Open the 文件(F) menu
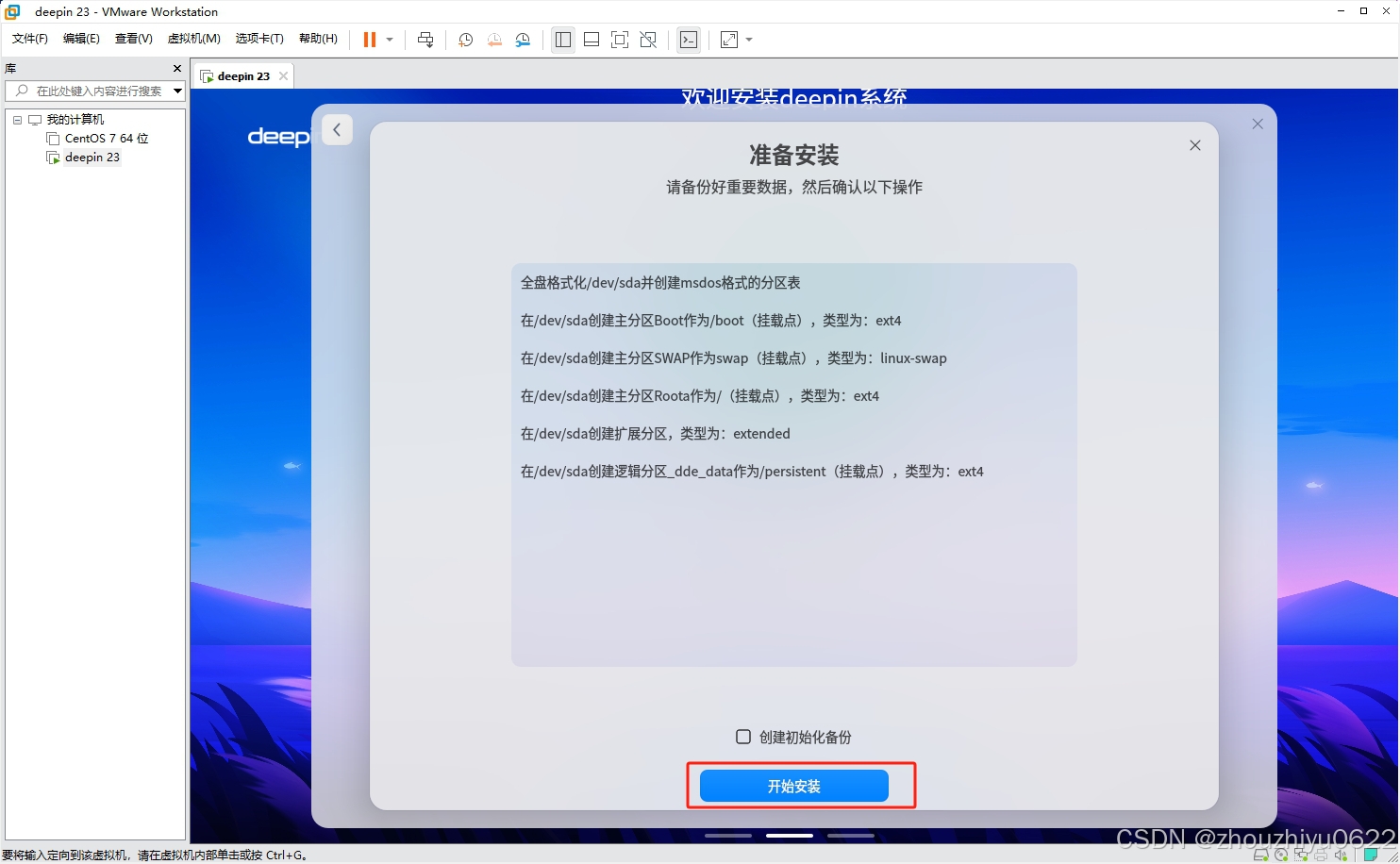 pos(30,39)
